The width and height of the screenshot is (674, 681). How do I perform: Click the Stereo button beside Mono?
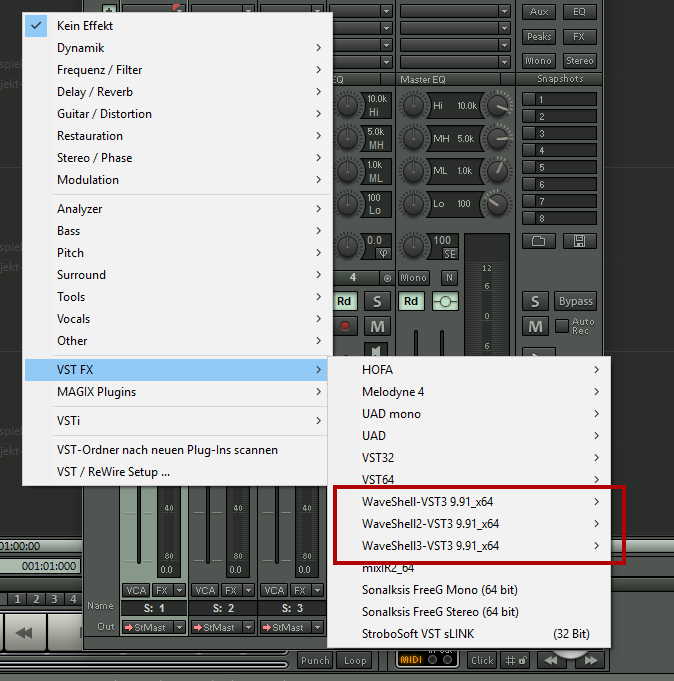pyautogui.click(x=579, y=61)
